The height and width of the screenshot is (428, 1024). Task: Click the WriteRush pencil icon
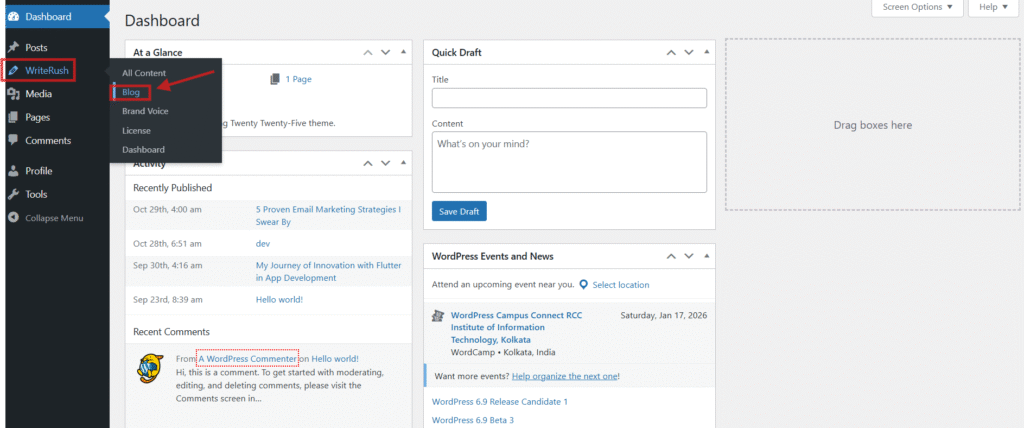click(x=13, y=71)
